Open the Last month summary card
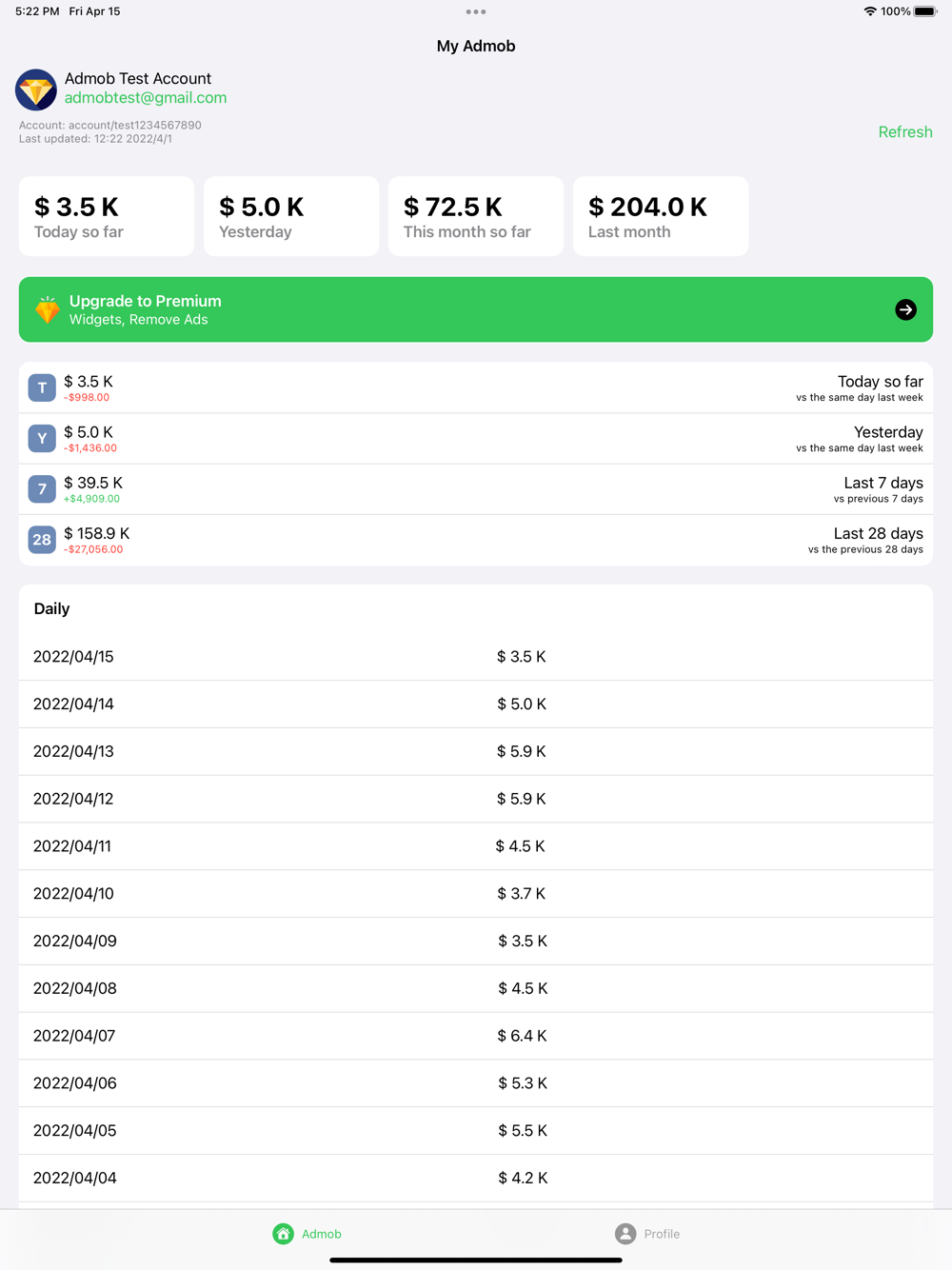The image size is (952, 1270). [661, 216]
